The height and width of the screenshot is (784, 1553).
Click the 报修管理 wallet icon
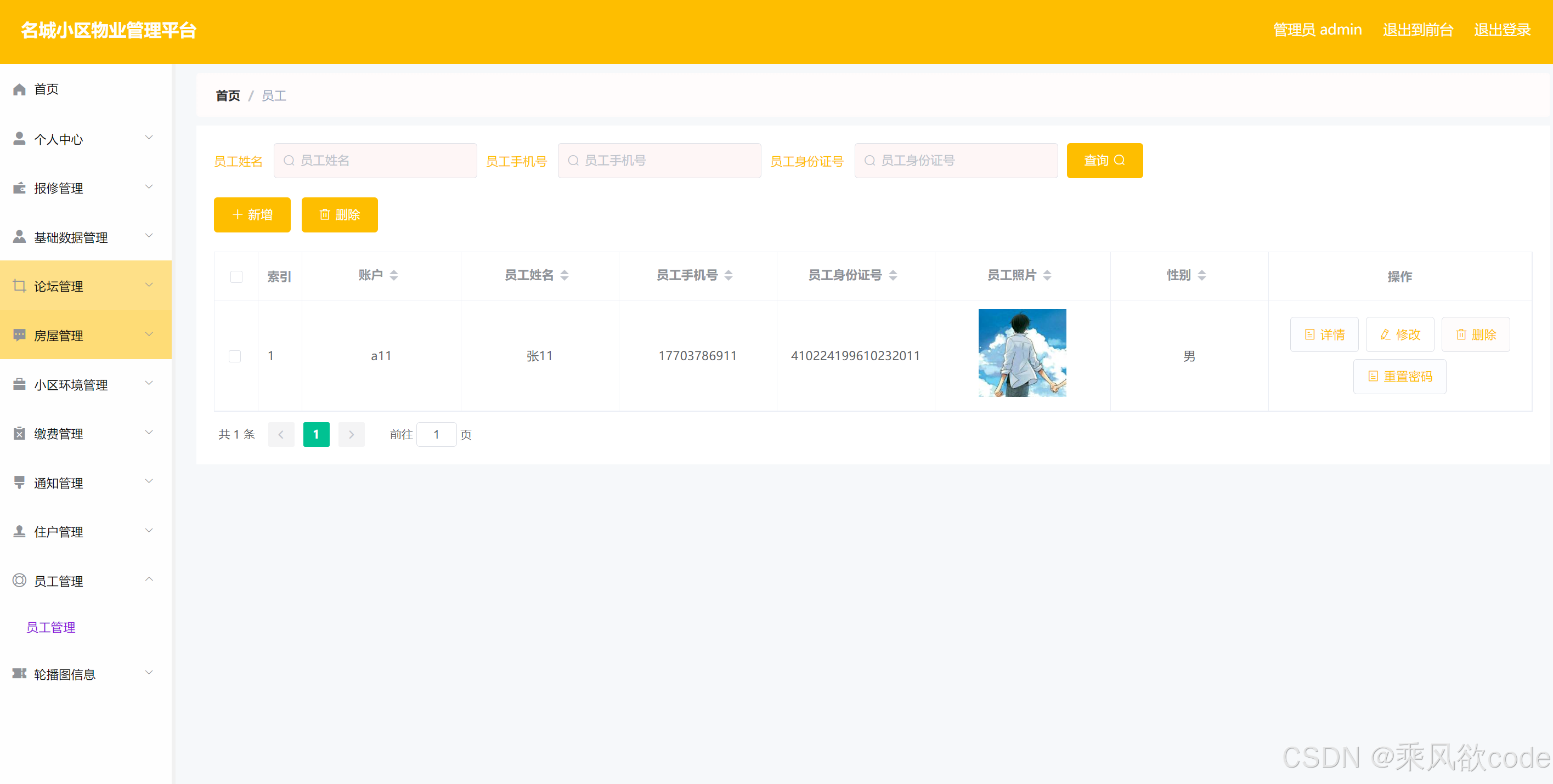point(19,188)
